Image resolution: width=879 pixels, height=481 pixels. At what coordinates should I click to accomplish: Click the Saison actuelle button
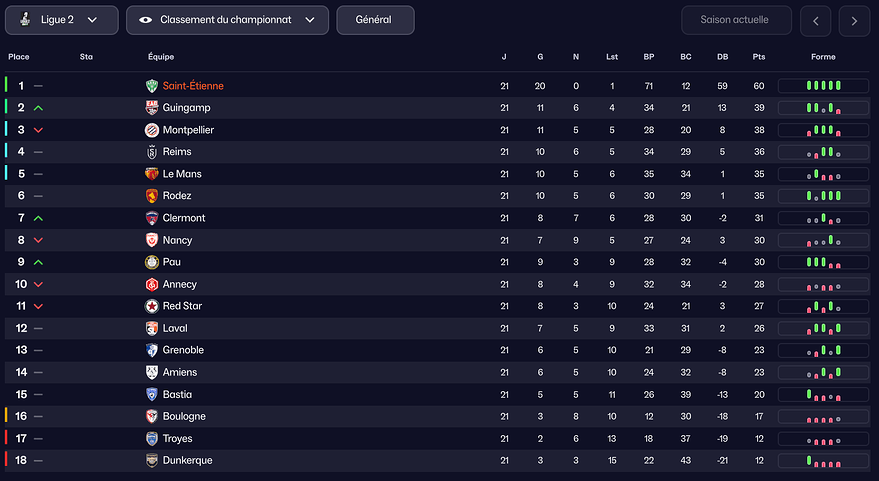736,20
